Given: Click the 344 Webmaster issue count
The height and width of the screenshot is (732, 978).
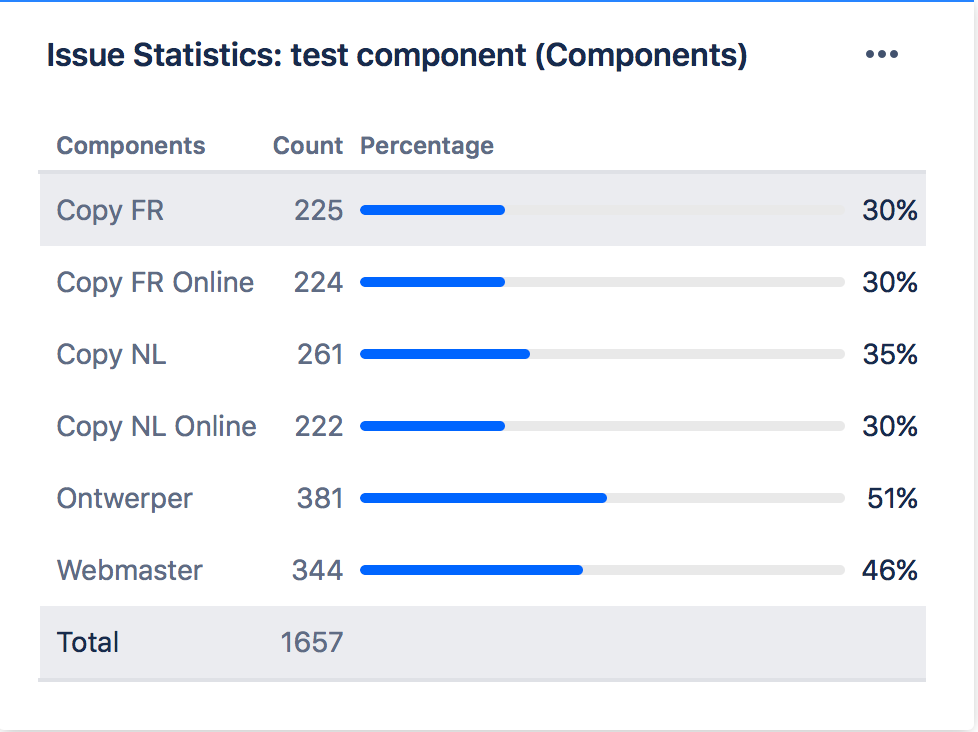Looking at the screenshot, I should click(317, 571).
